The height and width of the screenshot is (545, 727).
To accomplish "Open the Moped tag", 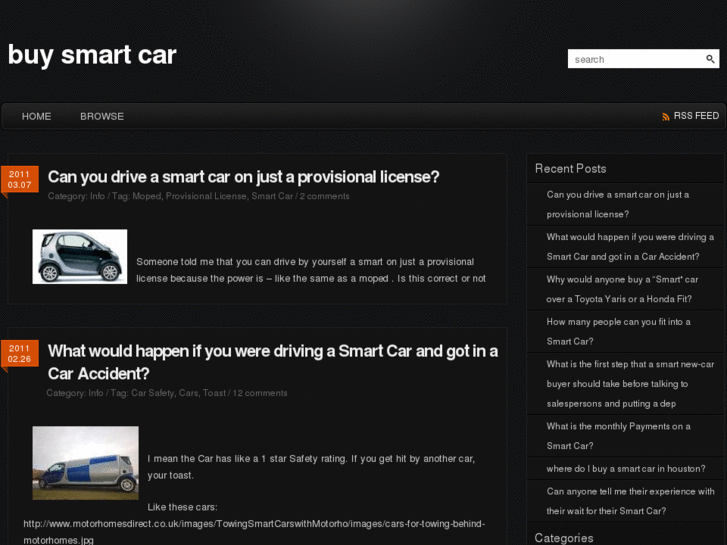I will (x=147, y=196).
